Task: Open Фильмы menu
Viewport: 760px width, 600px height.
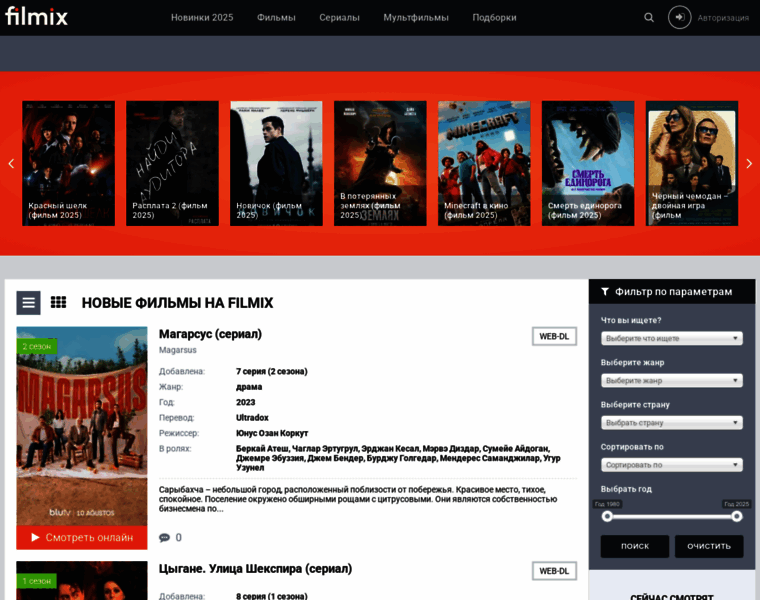Action: point(276,17)
